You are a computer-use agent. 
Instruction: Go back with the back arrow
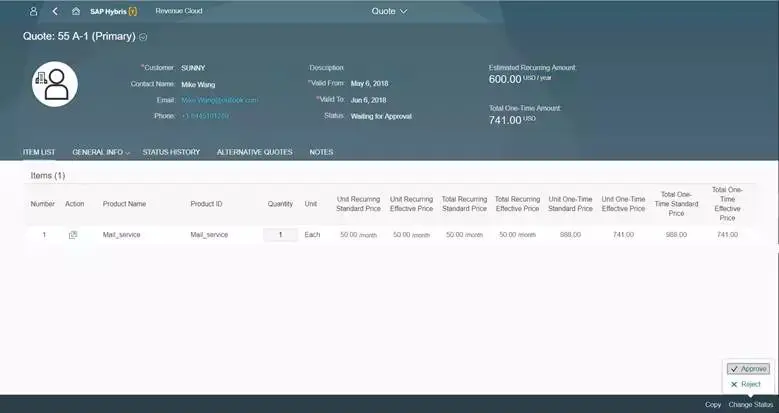point(55,11)
